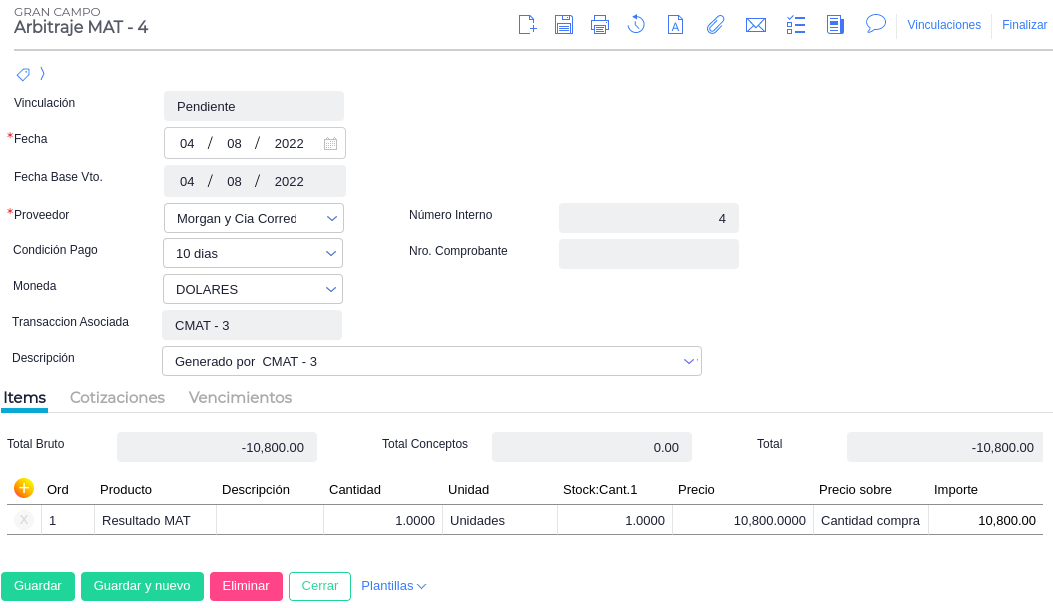Expand the Proveedor dropdown
Viewport: 1053px width, 608px height.
[x=331, y=218]
